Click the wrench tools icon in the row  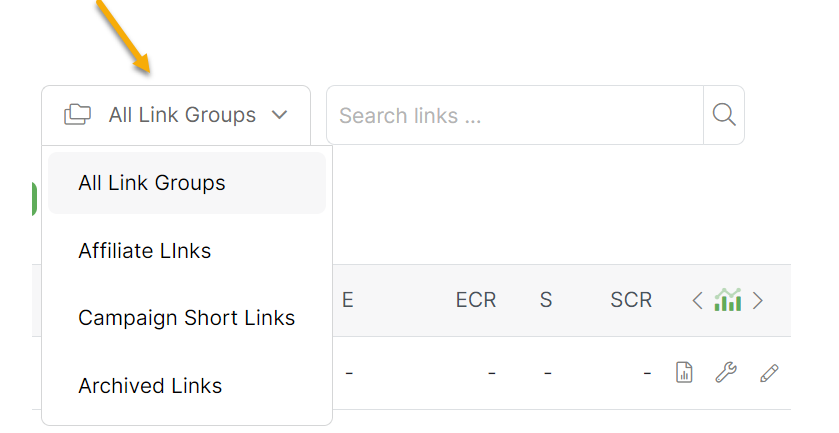tap(726, 373)
